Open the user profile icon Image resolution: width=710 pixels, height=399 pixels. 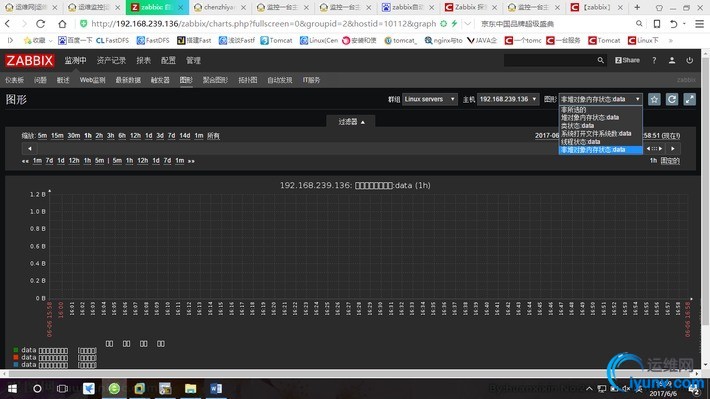[672, 60]
